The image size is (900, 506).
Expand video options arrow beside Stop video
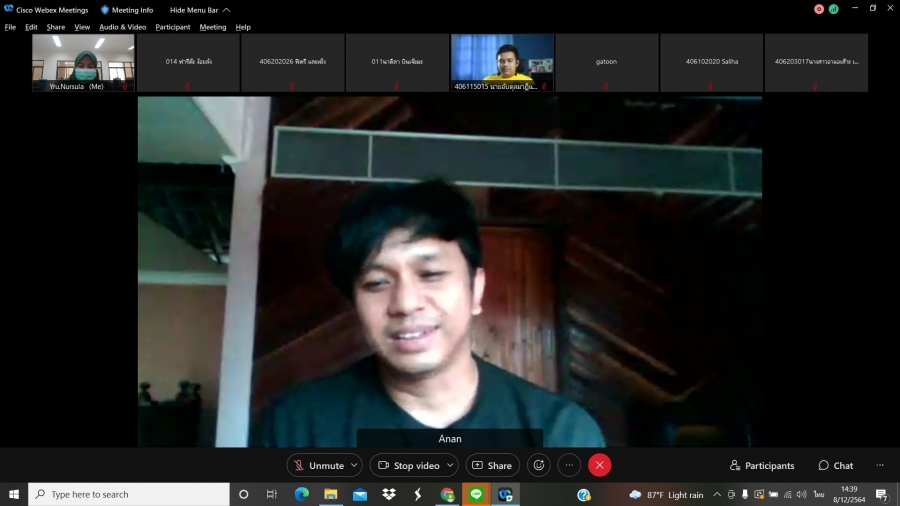coord(450,465)
